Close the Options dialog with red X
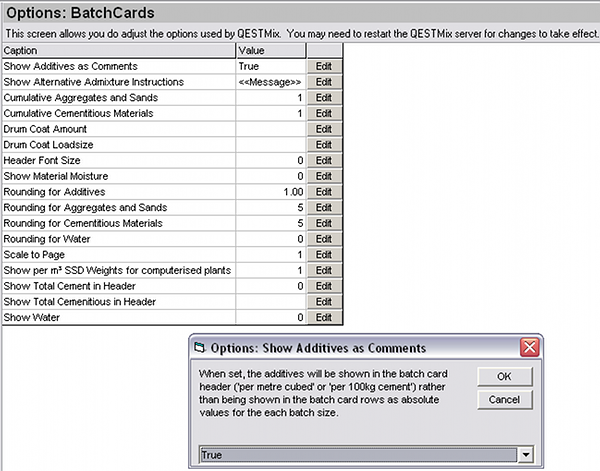 coord(530,348)
